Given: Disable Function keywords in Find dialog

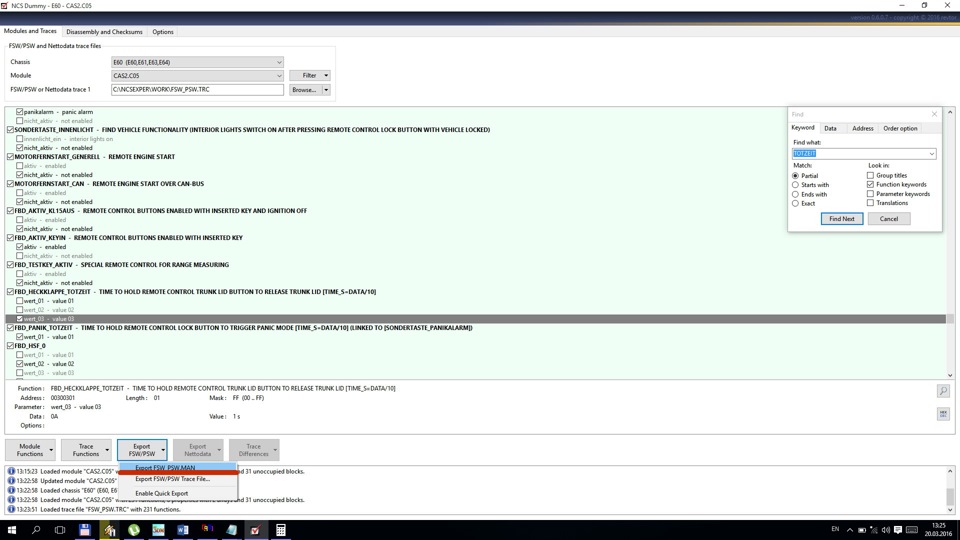Looking at the screenshot, I should [x=870, y=184].
